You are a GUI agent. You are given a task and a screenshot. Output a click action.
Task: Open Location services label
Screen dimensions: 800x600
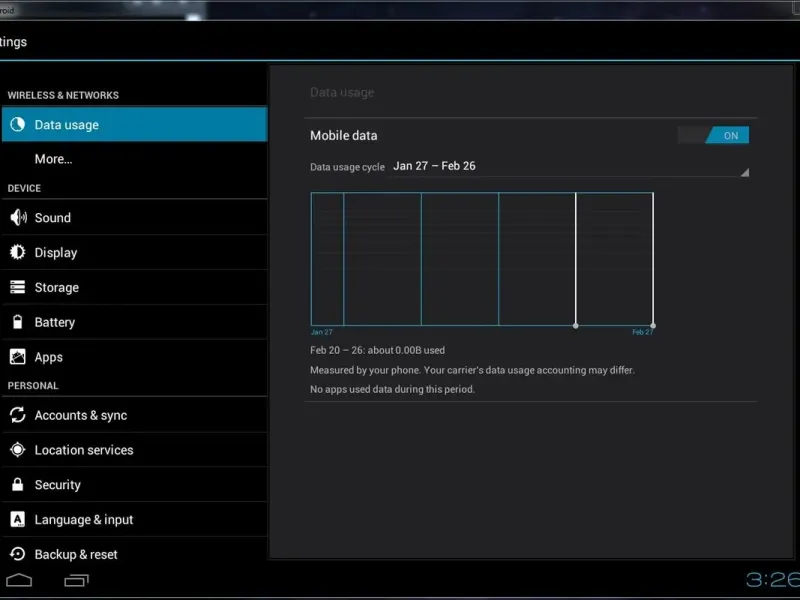pos(84,450)
